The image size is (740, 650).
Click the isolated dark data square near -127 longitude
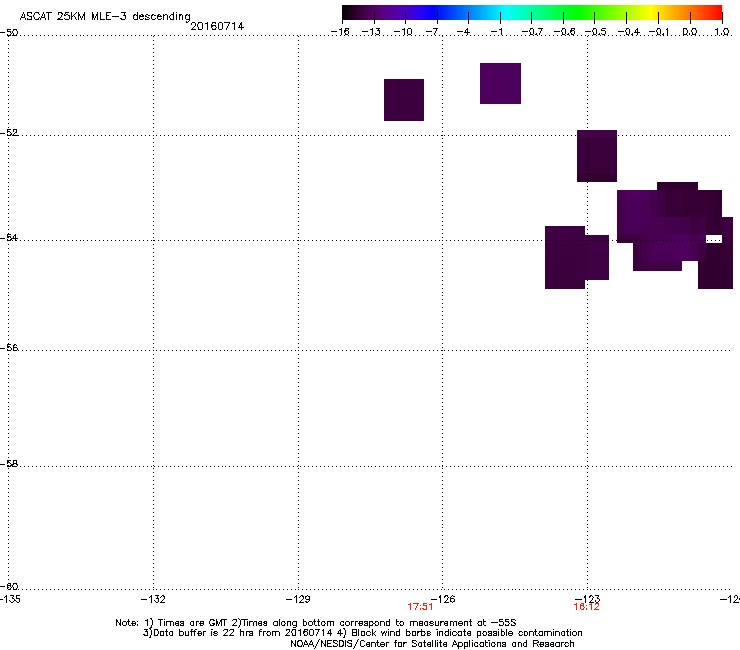(404, 100)
